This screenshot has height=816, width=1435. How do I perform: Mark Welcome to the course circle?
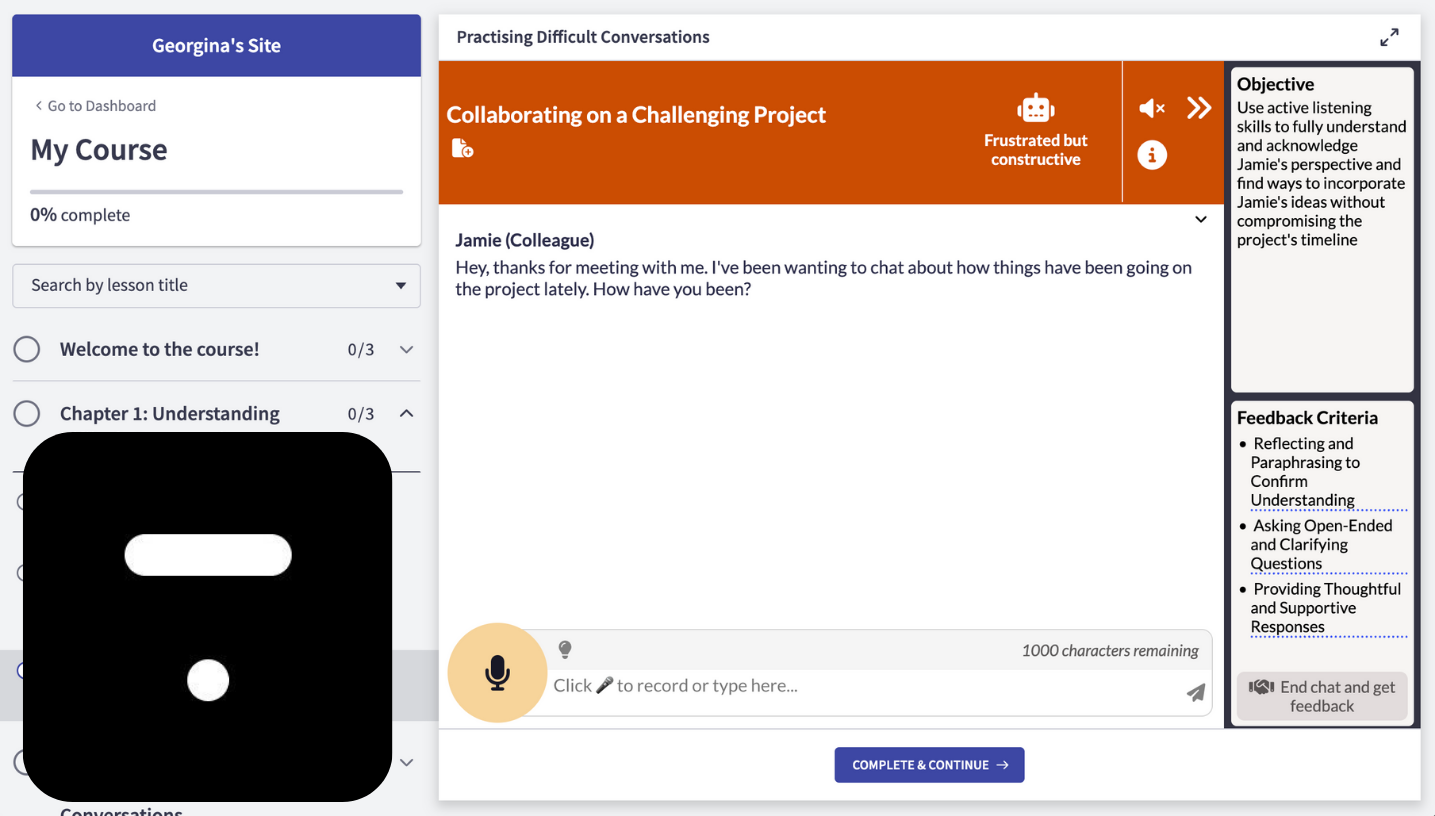coord(27,349)
